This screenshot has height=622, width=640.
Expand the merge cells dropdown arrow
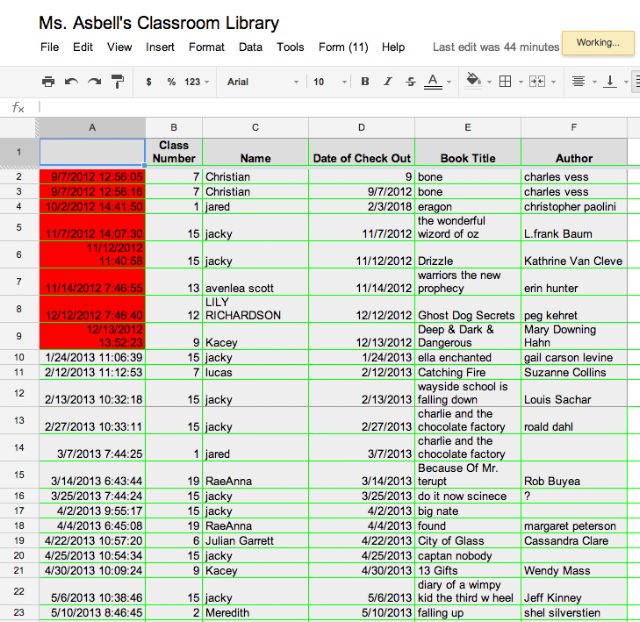coord(553,82)
